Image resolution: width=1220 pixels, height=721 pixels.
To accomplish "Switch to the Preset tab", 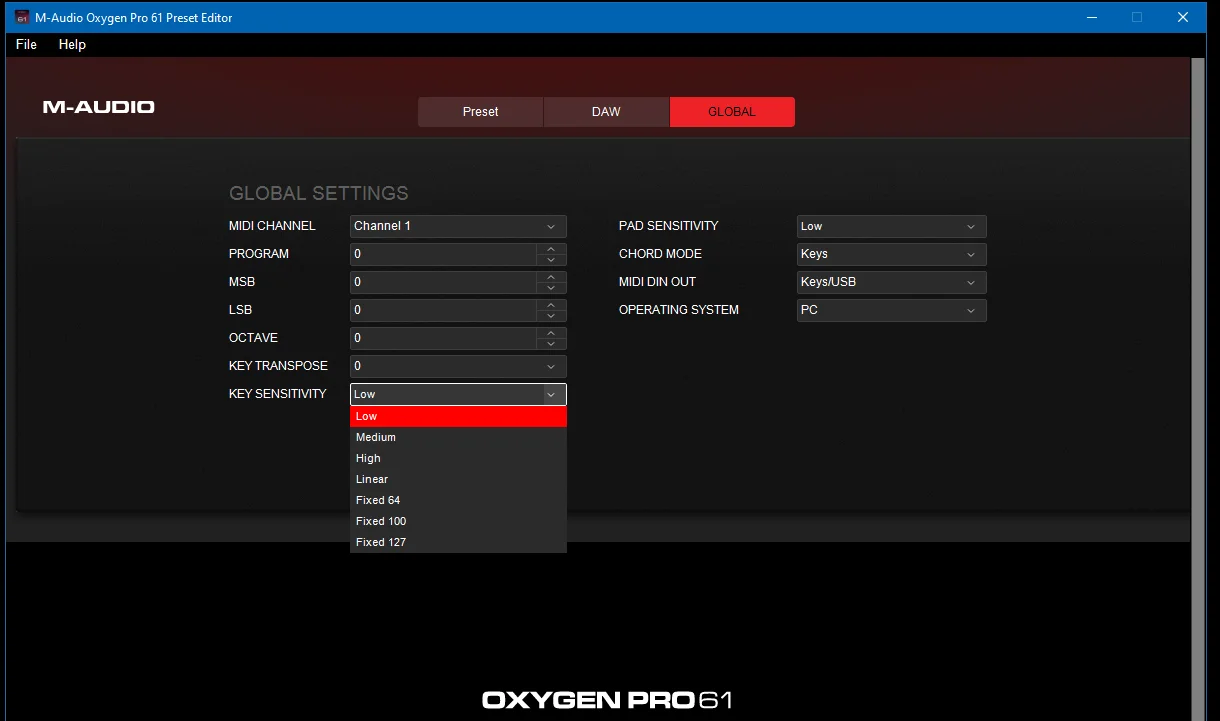I will pyautogui.click(x=480, y=112).
